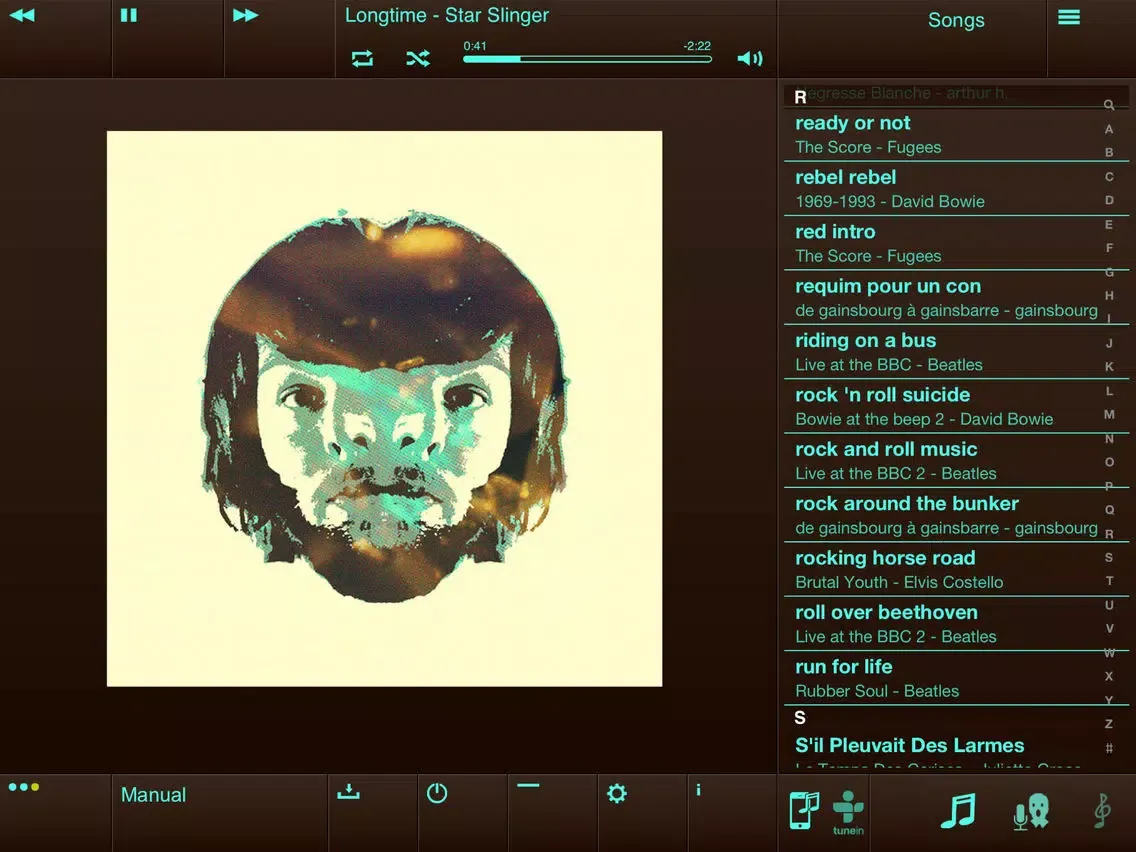Click the song progress bar
This screenshot has width=1136, height=852.
coord(587,59)
